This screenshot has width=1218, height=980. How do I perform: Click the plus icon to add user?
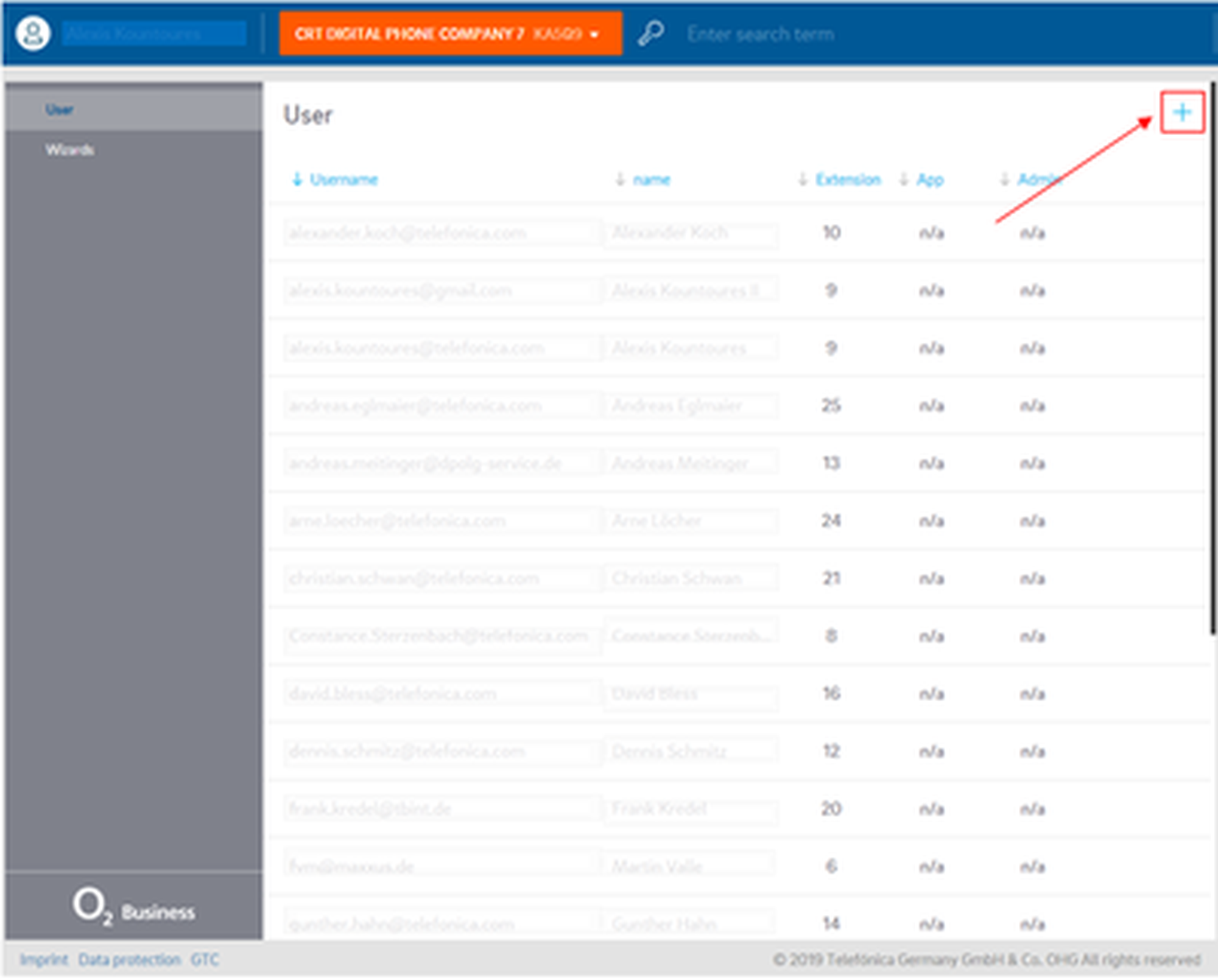click(x=1181, y=112)
